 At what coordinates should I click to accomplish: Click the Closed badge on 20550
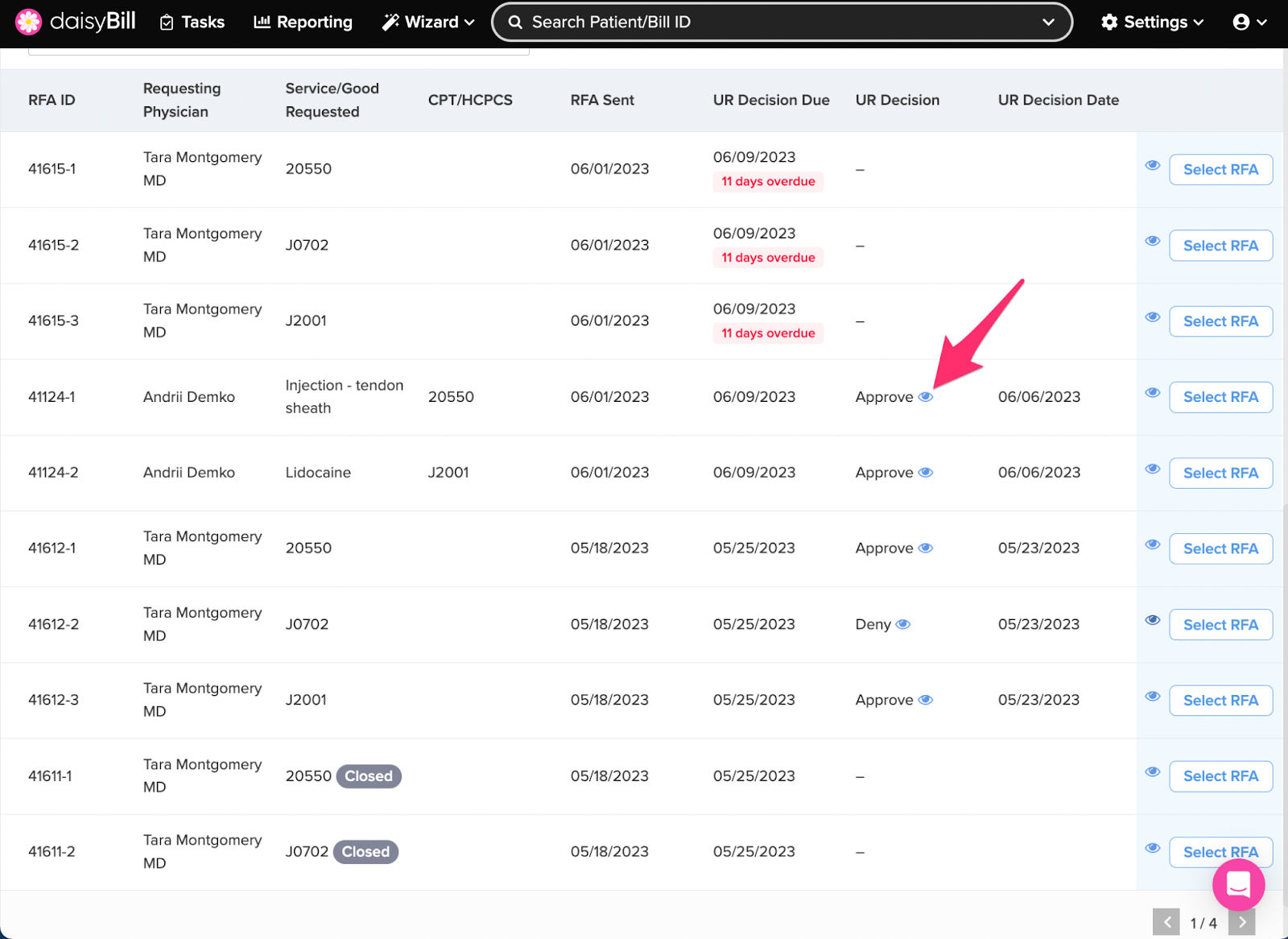[369, 776]
